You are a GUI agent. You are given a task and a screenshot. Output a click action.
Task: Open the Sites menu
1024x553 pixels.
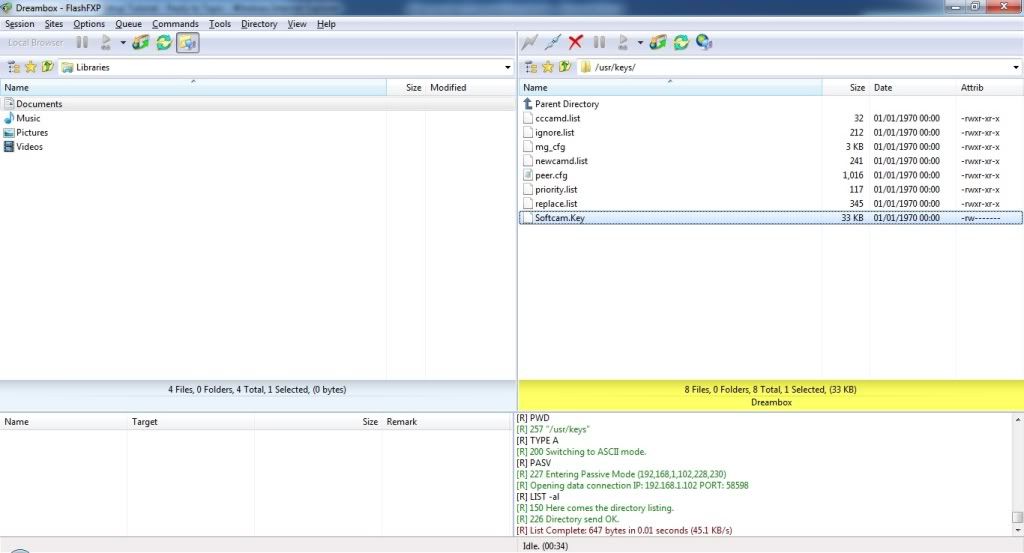point(53,23)
